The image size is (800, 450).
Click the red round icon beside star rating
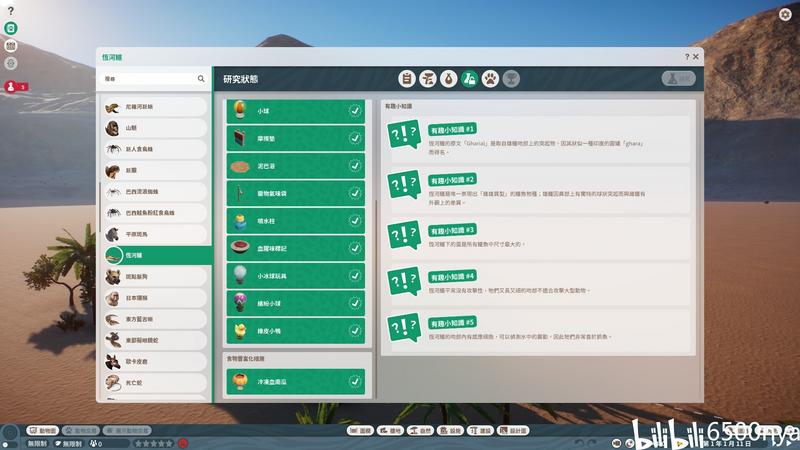[x=183, y=444]
